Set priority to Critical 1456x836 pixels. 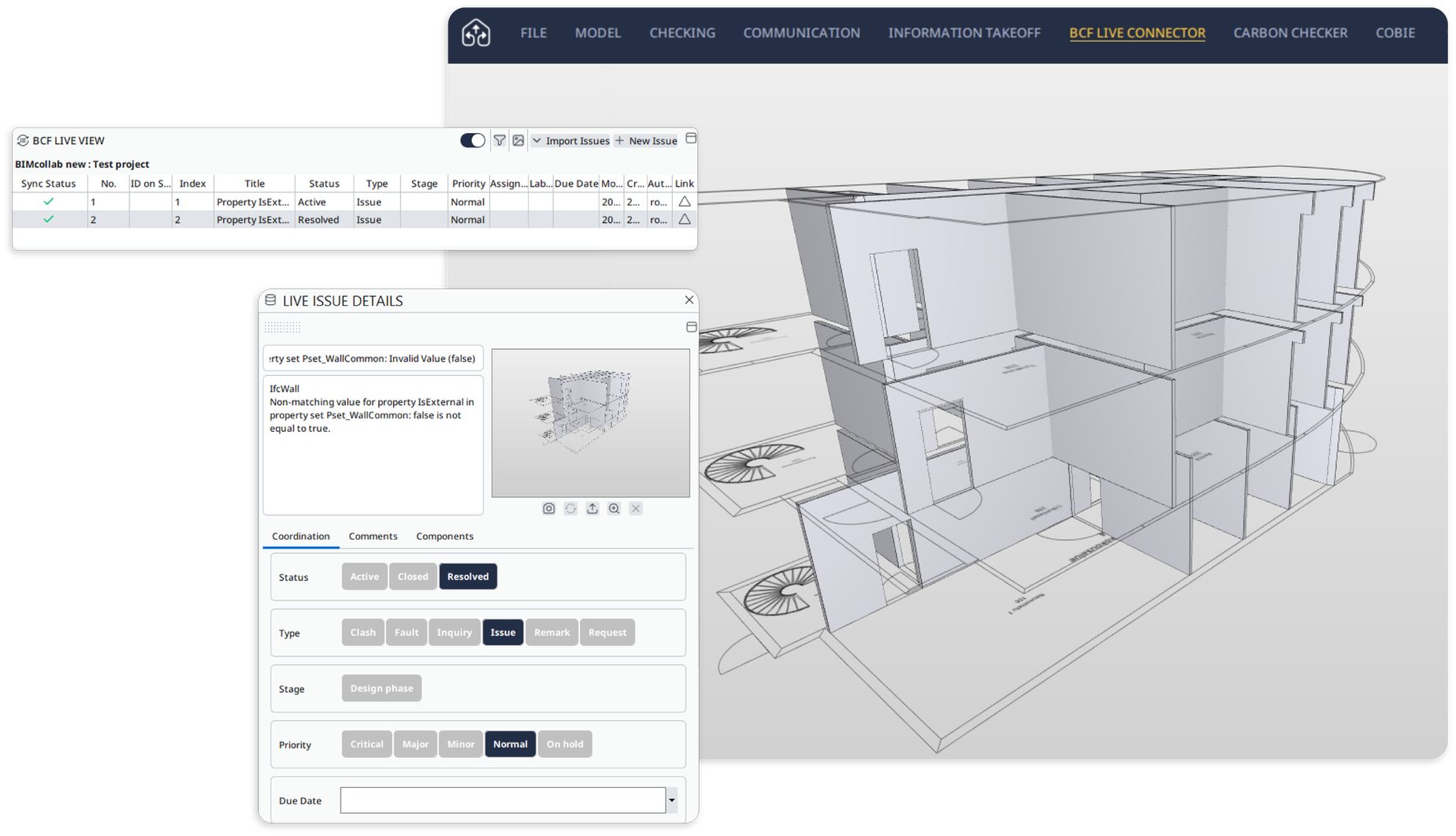[366, 744]
